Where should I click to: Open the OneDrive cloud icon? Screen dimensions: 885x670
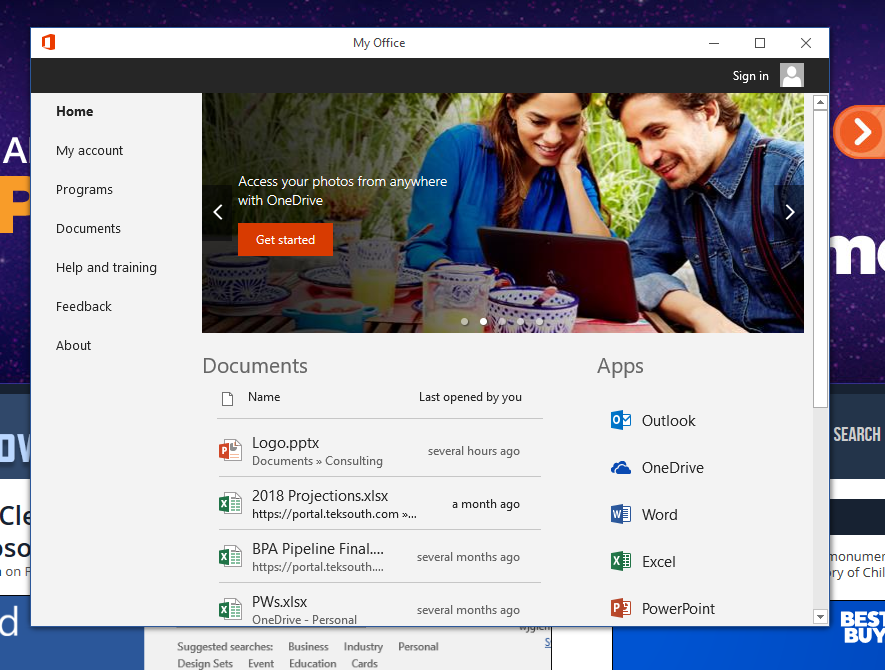(621, 467)
